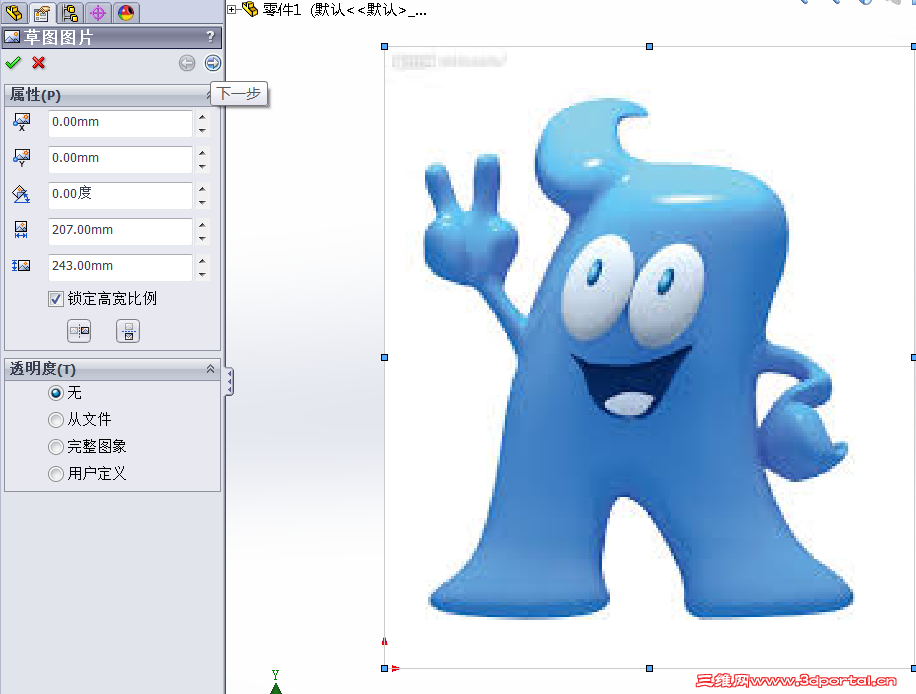Image resolution: width=916 pixels, height=694 pixels.
Task: Expand the 零件1 flyout tree node
Action: (x=232, y=9)
